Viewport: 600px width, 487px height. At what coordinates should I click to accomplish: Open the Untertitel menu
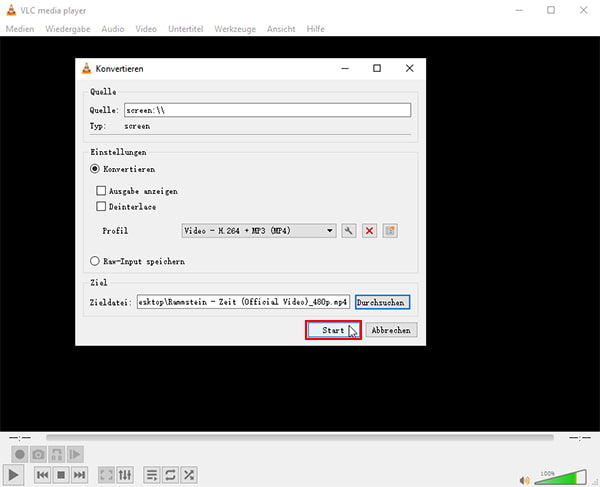click(186, 29)
